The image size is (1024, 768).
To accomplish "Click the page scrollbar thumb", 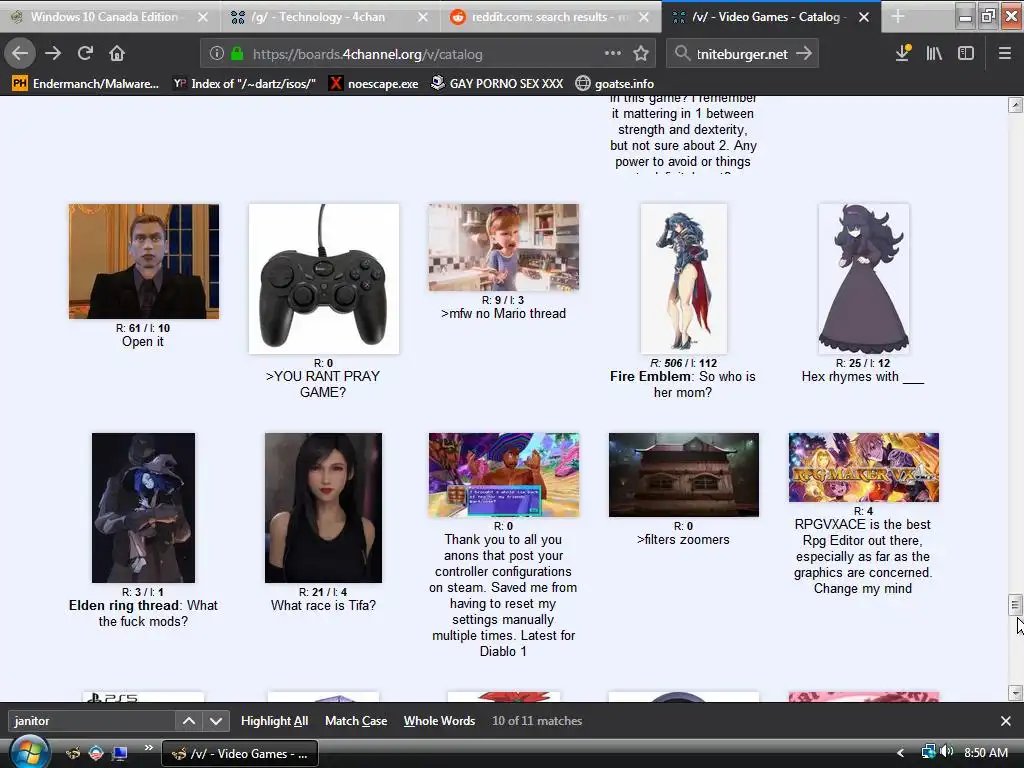I will click(x=1015, y=605).
